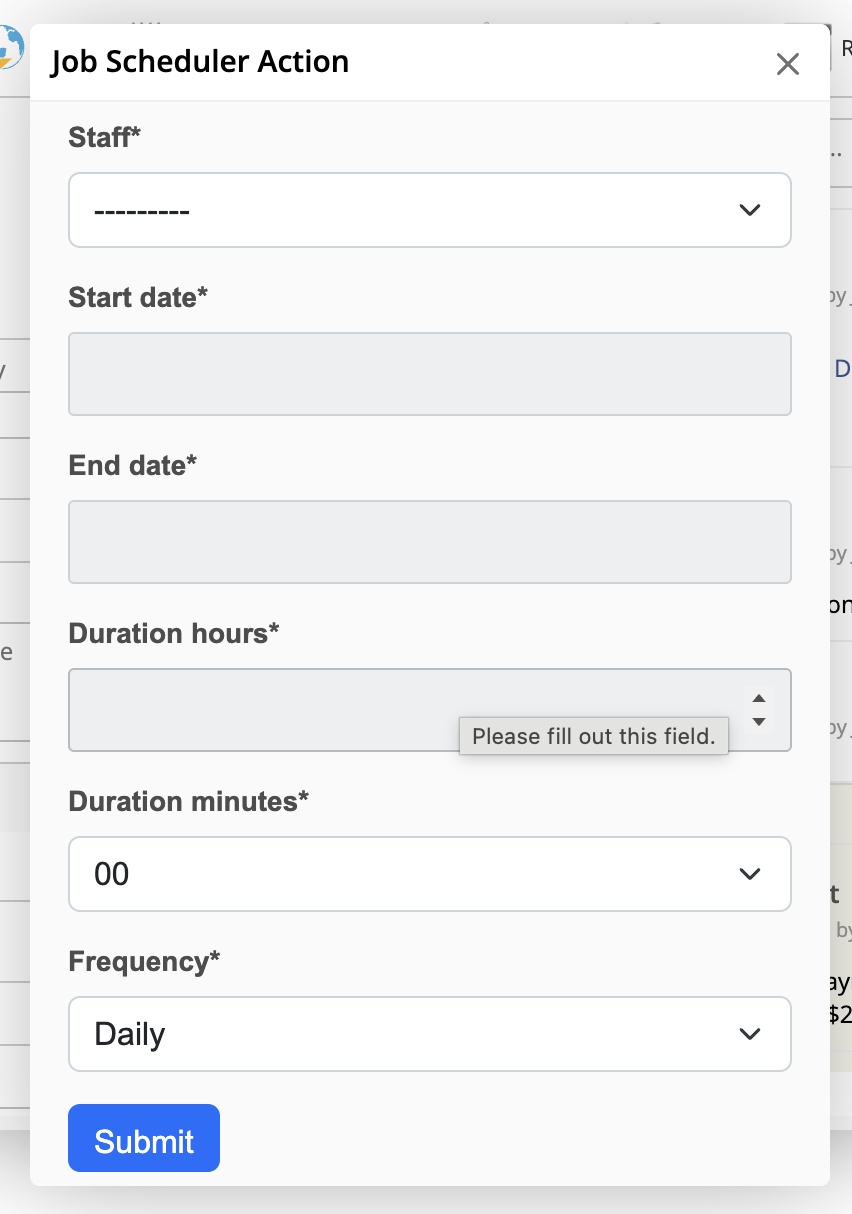Click the Start date input field
This screenshot has width=852, height=1214.
(x=430, y=374)
